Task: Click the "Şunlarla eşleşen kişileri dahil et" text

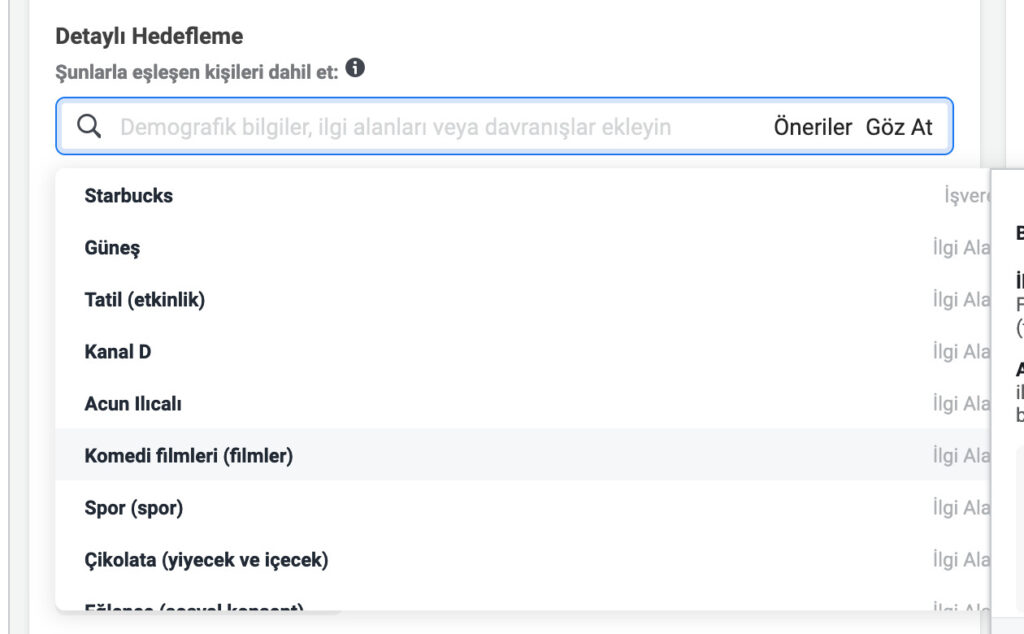Action: click(196, 71)
